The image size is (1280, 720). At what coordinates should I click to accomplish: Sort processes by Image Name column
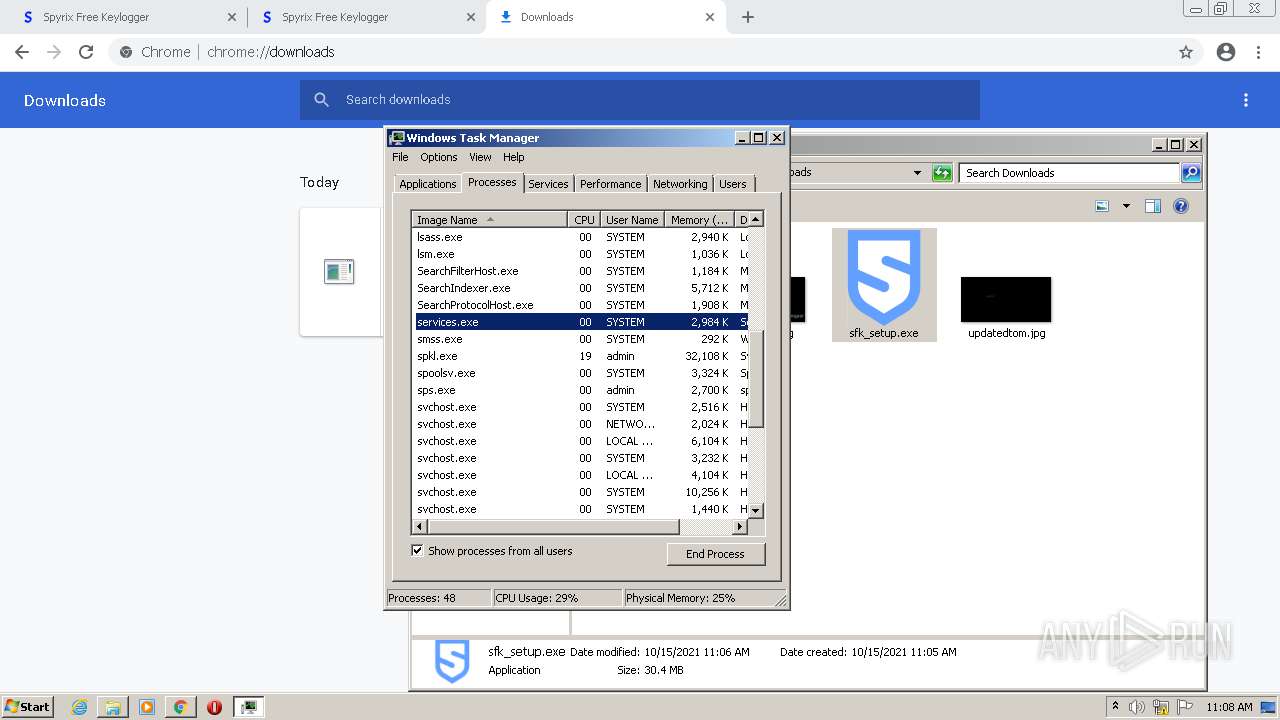pos(490,219)
